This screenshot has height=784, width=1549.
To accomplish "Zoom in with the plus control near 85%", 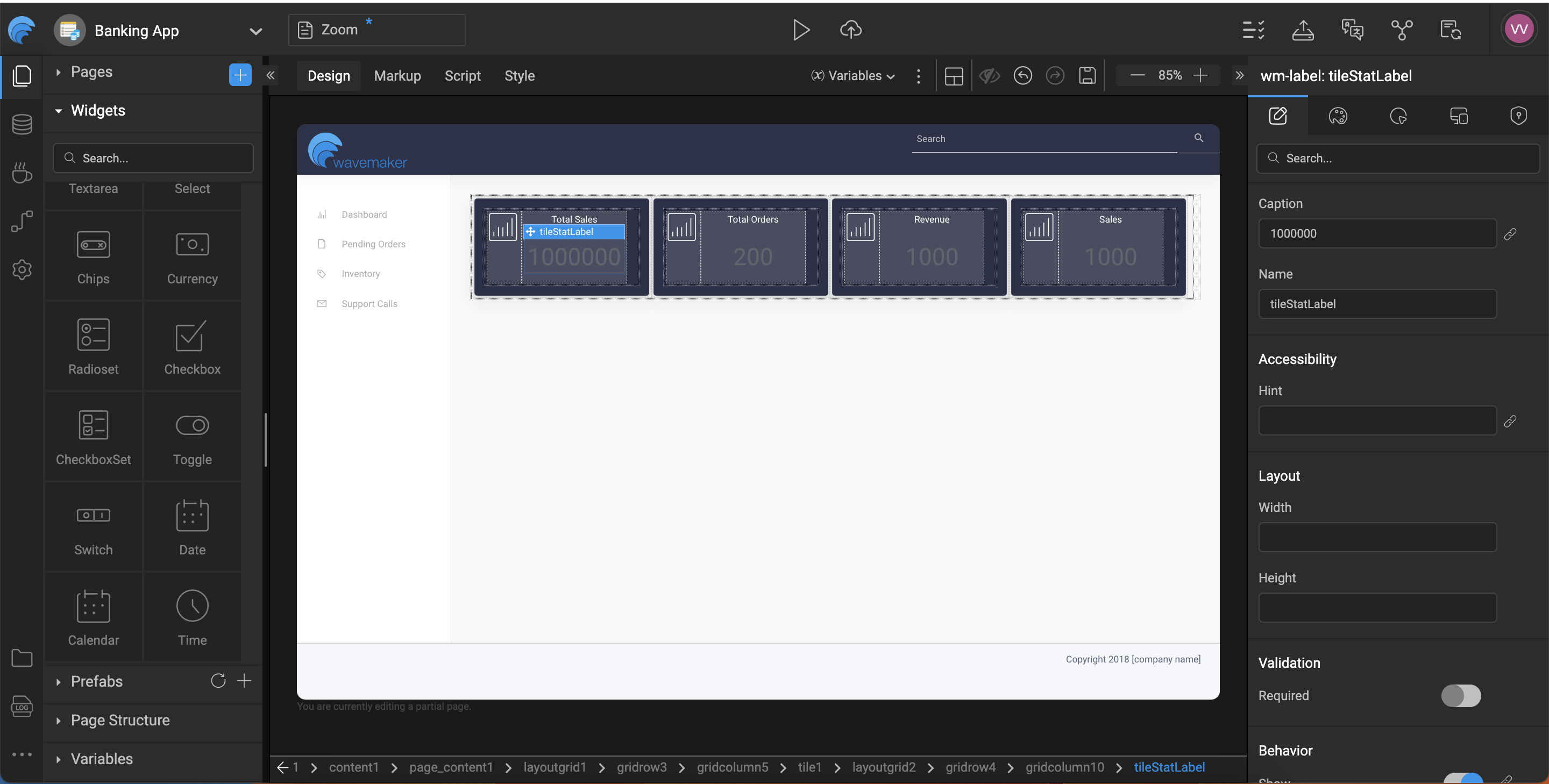I will coord(1201,75).
